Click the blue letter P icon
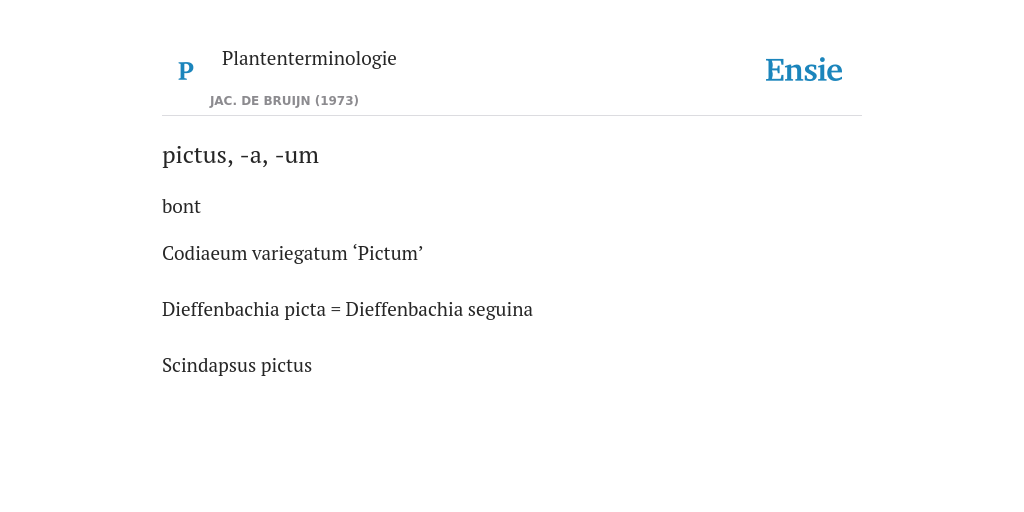1024x512 pixels. pos(185,71)
